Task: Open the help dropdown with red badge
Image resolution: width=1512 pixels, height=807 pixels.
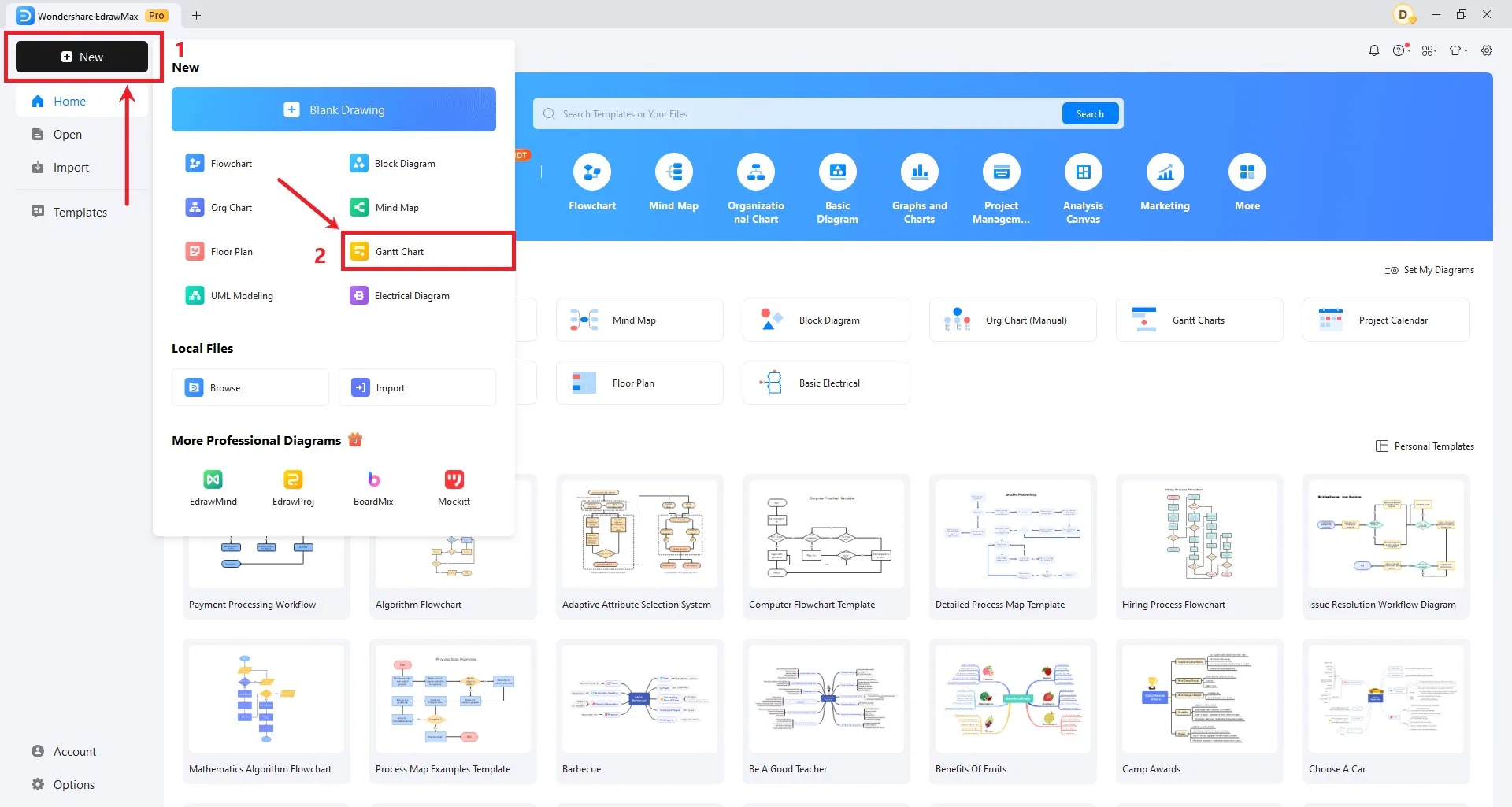Action: click(x=1401, y=50)
